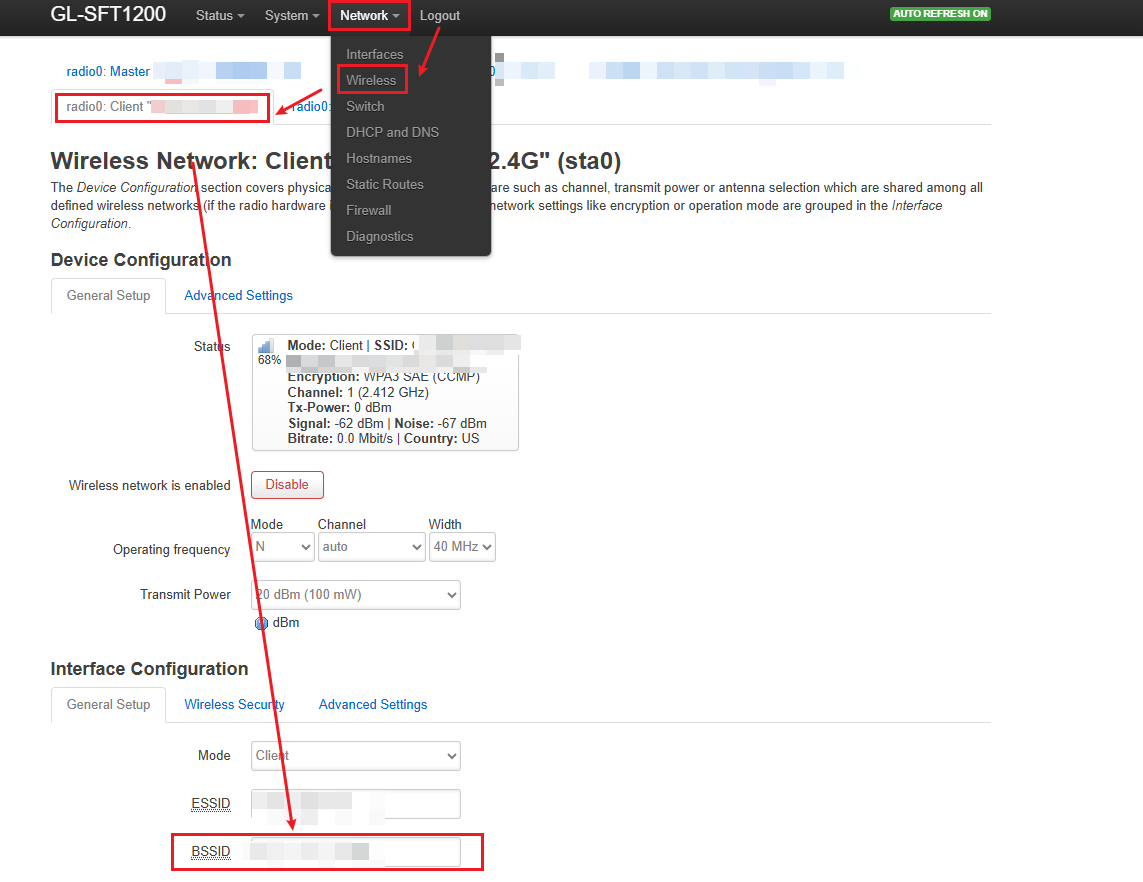Viewport: 1143px width, 882px height.
Task: Click the signal strength icon in Status
Action: coord(266,346)
